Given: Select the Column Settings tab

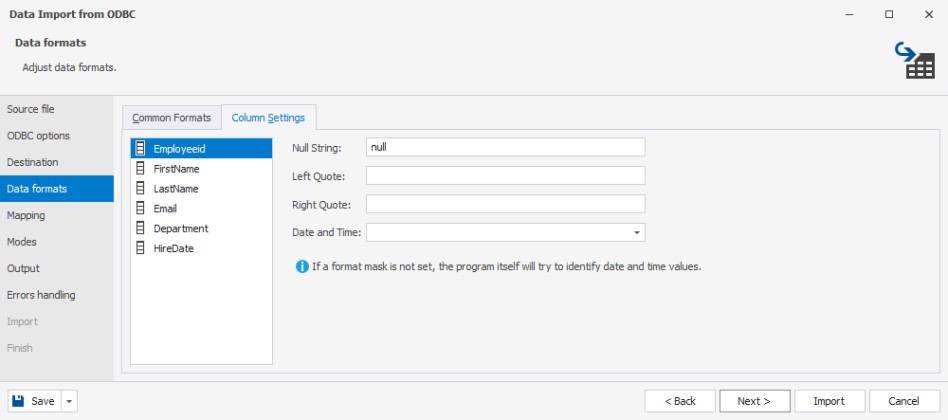Looking at the screenshot, I should [268, 118].
